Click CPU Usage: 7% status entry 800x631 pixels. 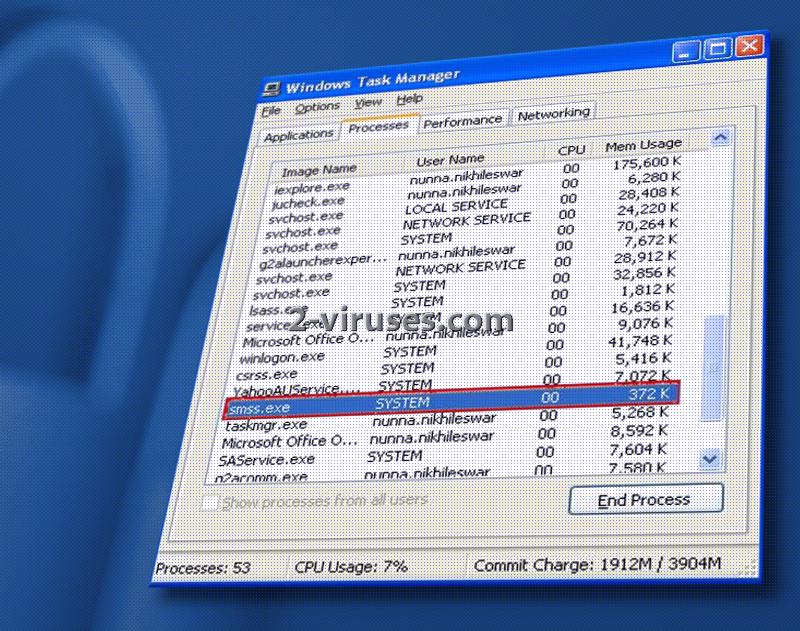pyautogui.click(x=351, y=566)
